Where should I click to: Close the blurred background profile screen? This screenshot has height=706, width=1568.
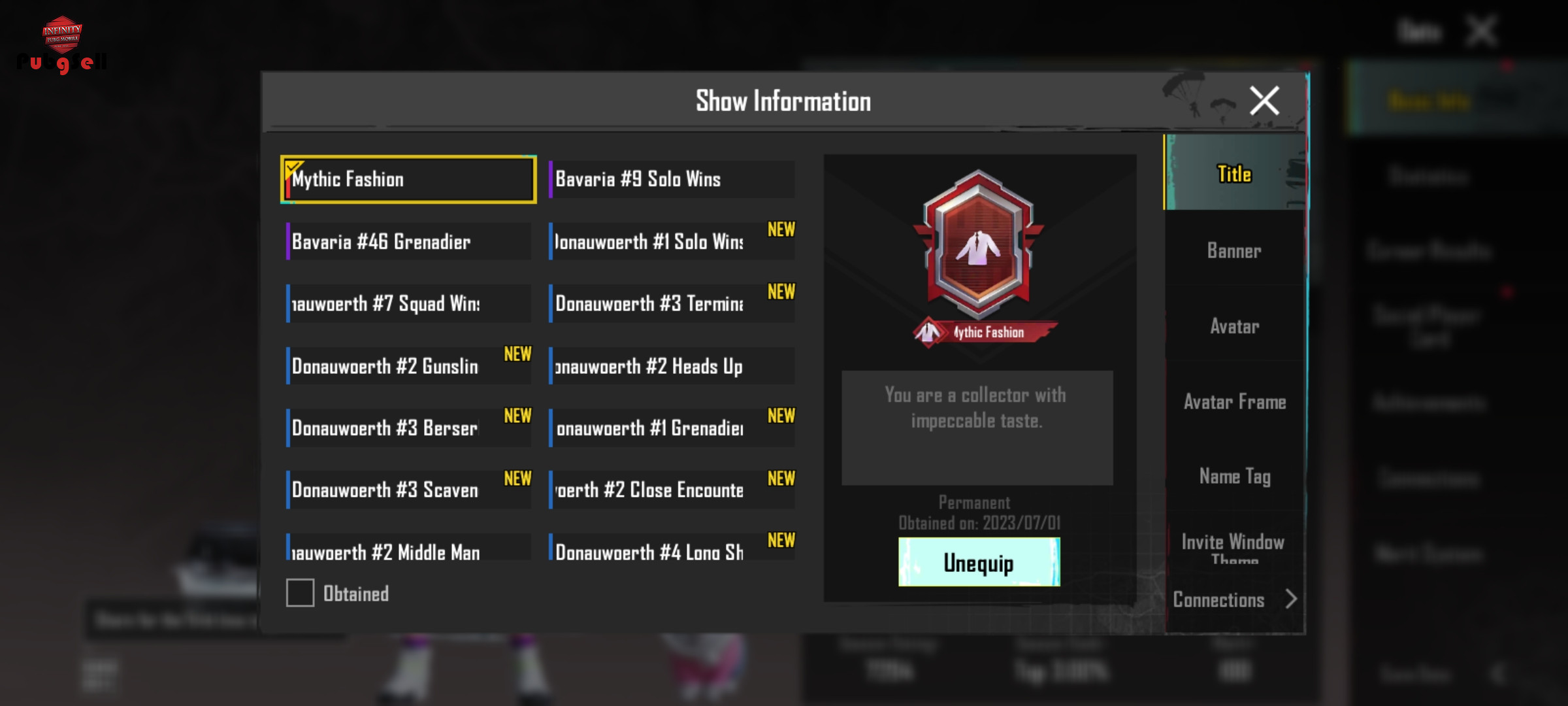pyautogui.click(x=1481, y=31)
